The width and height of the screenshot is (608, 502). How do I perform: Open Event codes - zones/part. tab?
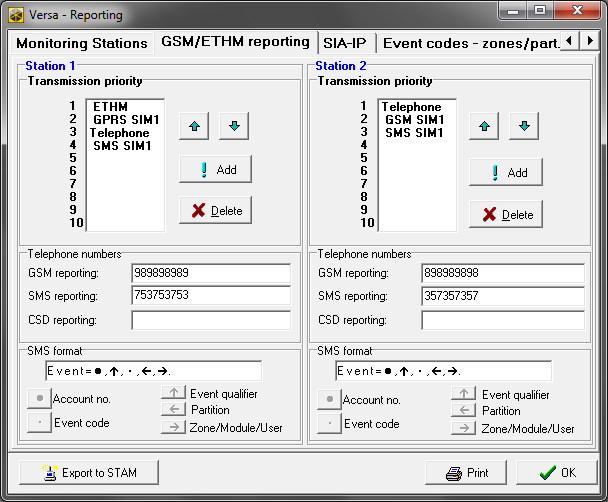[470, 43]
